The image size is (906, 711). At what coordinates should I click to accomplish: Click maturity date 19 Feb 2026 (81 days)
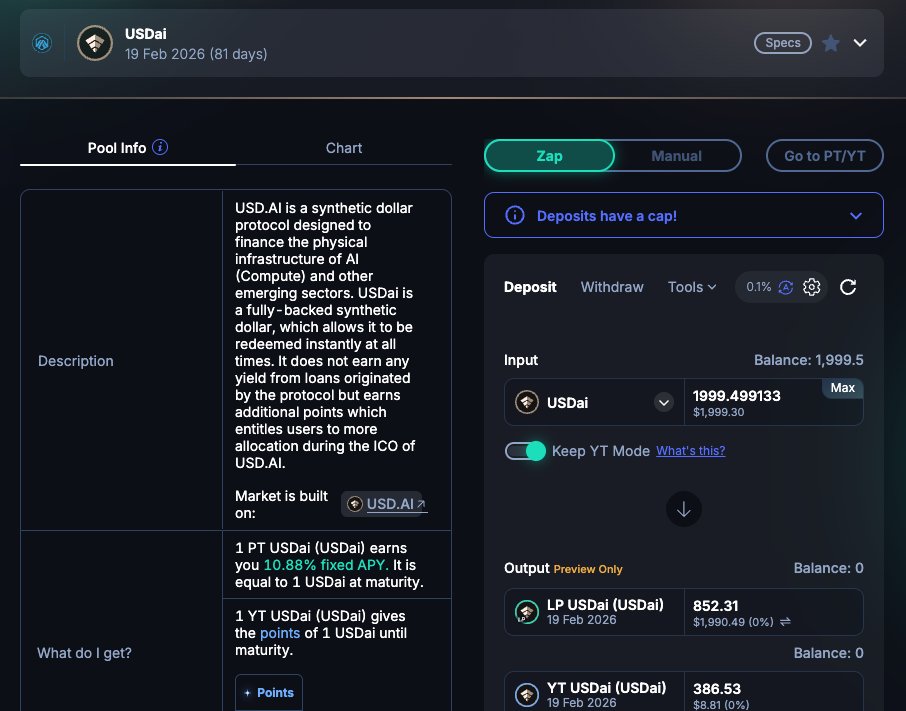click(x=196, y=54)
